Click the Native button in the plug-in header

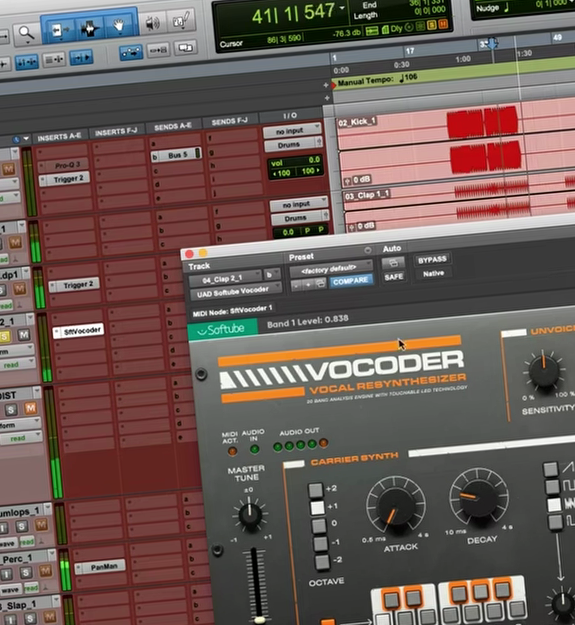(x=433, y=273)
